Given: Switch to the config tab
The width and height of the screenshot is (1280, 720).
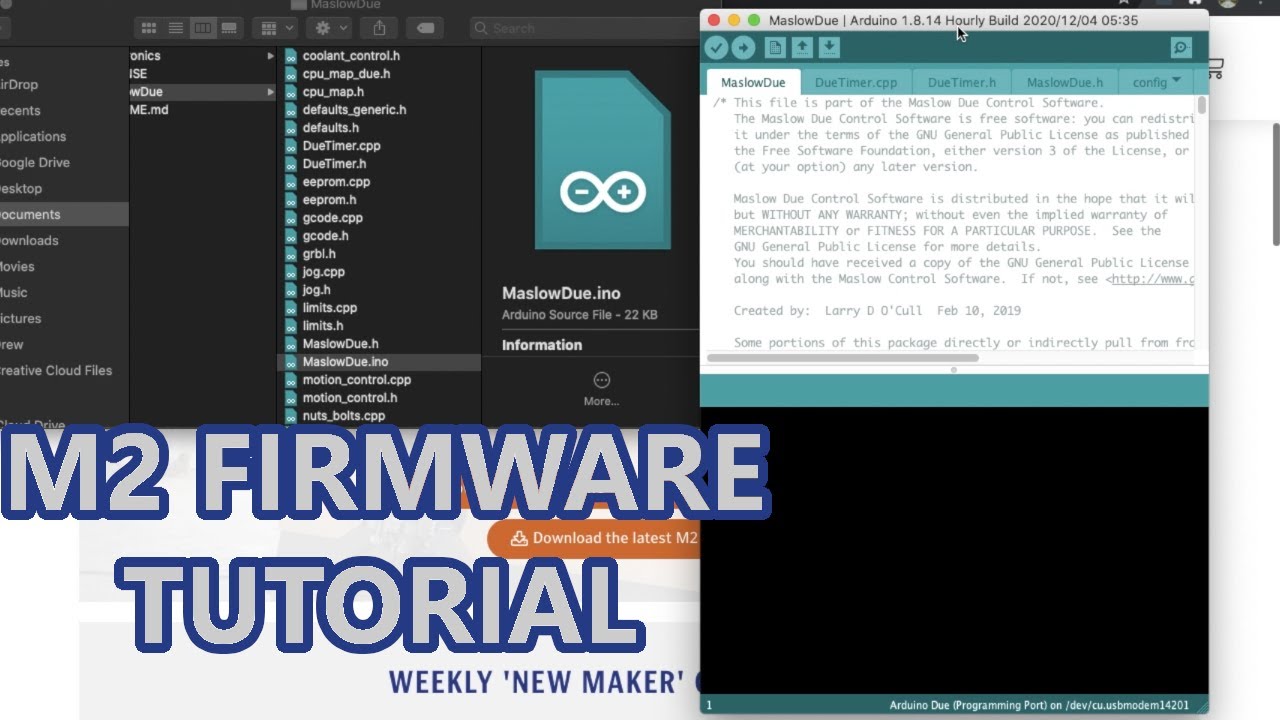Looking at the screenshot, I should pyautogui.click(x=1150, y=82).
